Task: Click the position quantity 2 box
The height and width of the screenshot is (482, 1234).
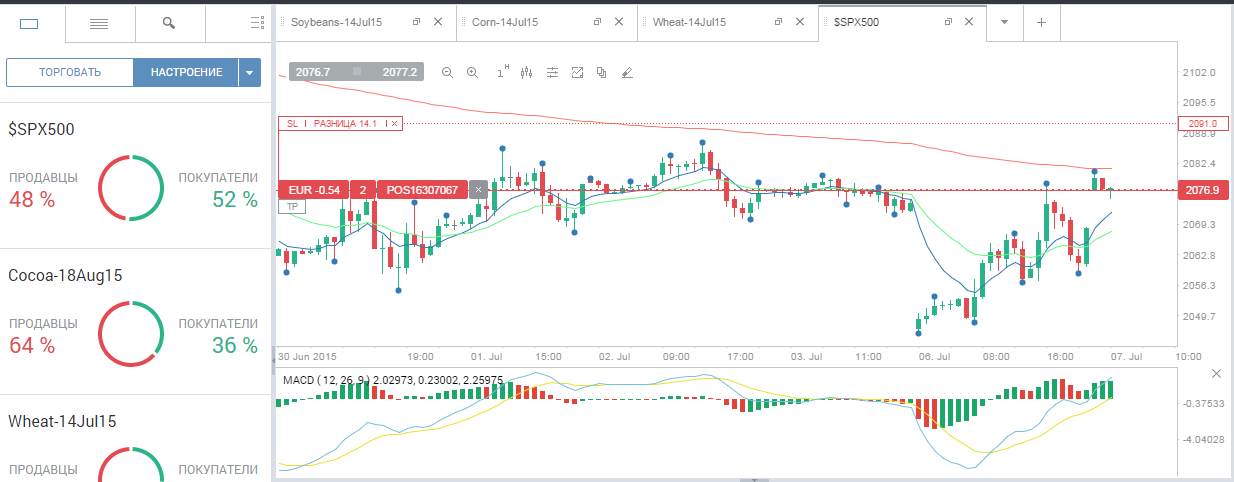Action: (x=362, y=189)
